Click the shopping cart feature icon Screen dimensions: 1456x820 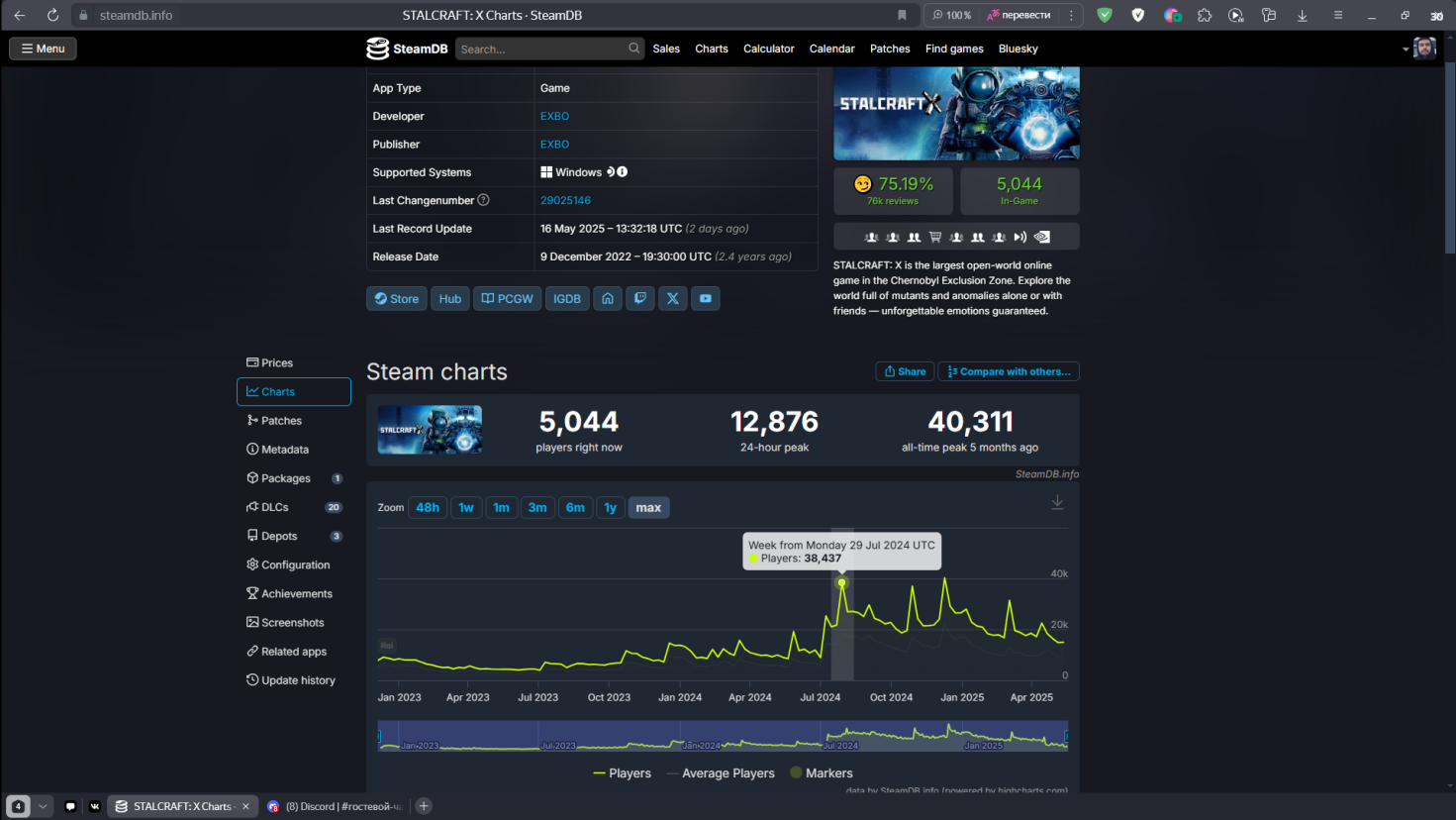(x=935, y=237)
